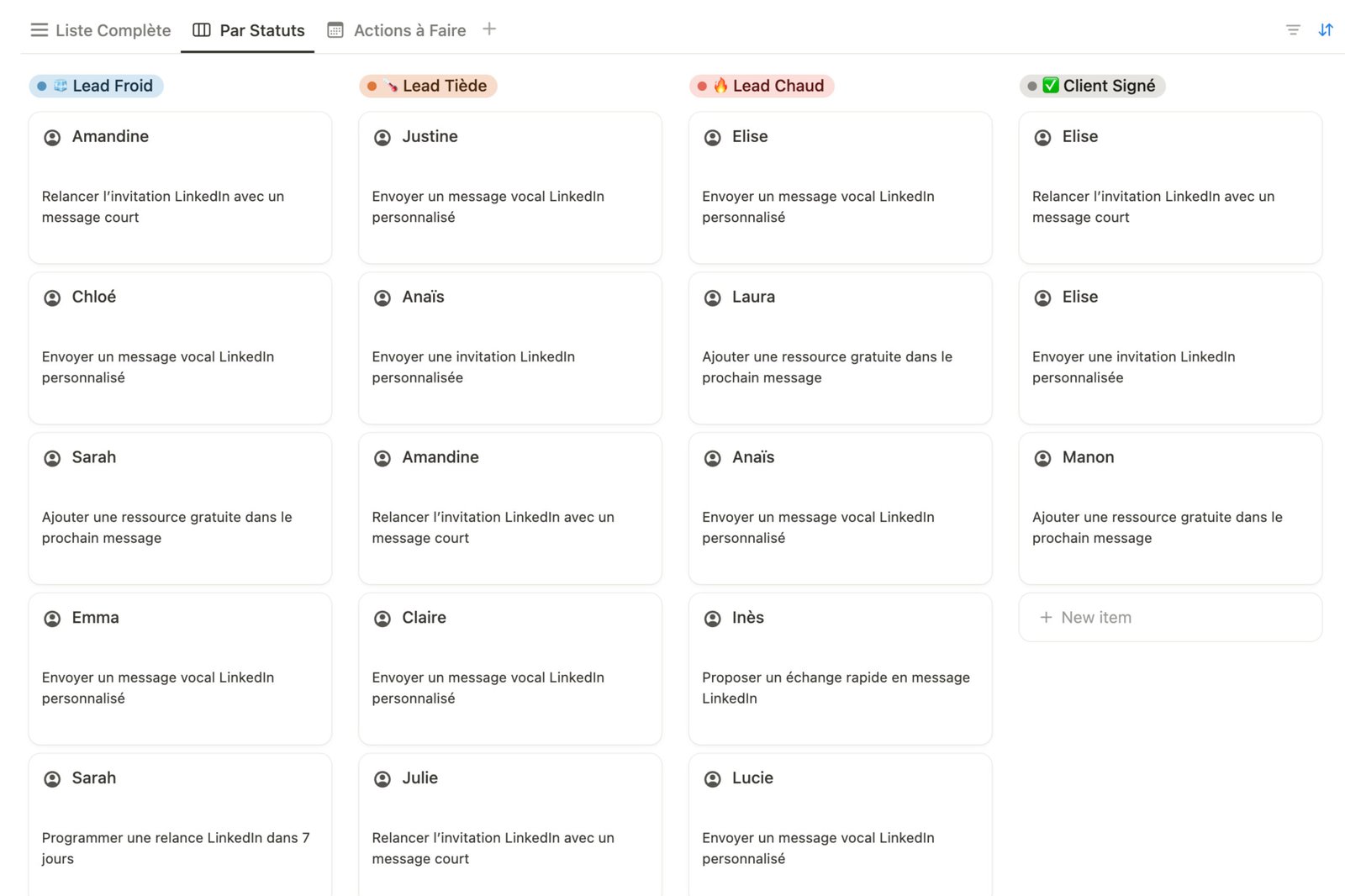Select the Par Statuts view tab
This screenshot has width=1345, height=896.
pyautogui.click(x=249, y=30)
